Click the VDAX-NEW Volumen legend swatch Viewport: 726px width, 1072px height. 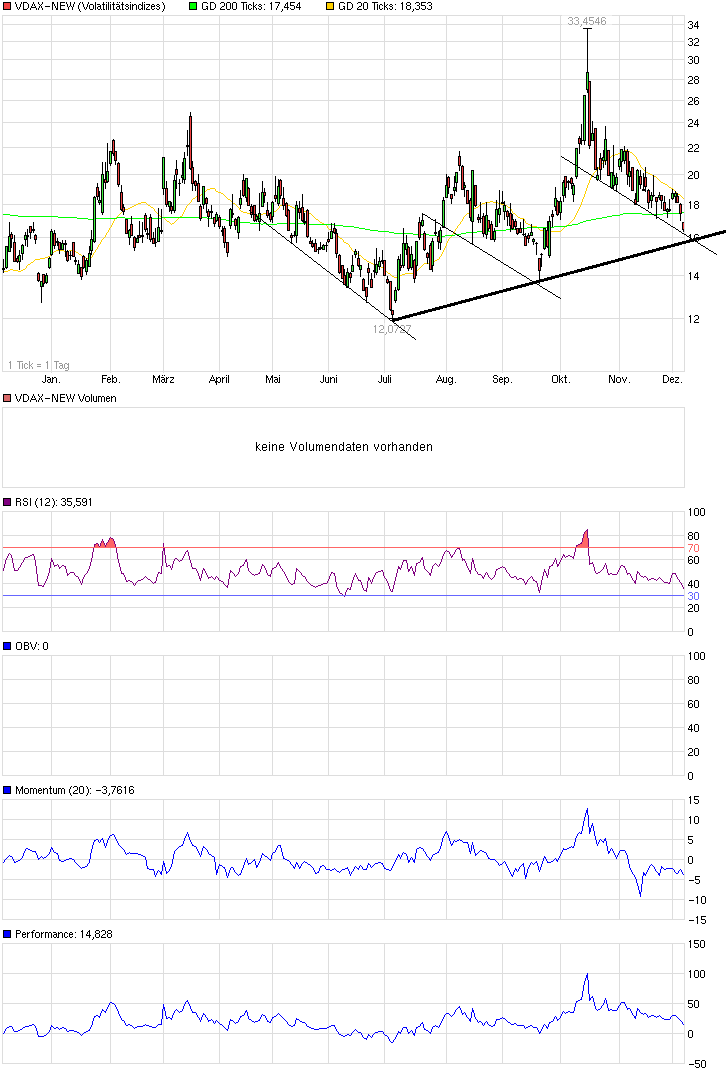point(7,398)
